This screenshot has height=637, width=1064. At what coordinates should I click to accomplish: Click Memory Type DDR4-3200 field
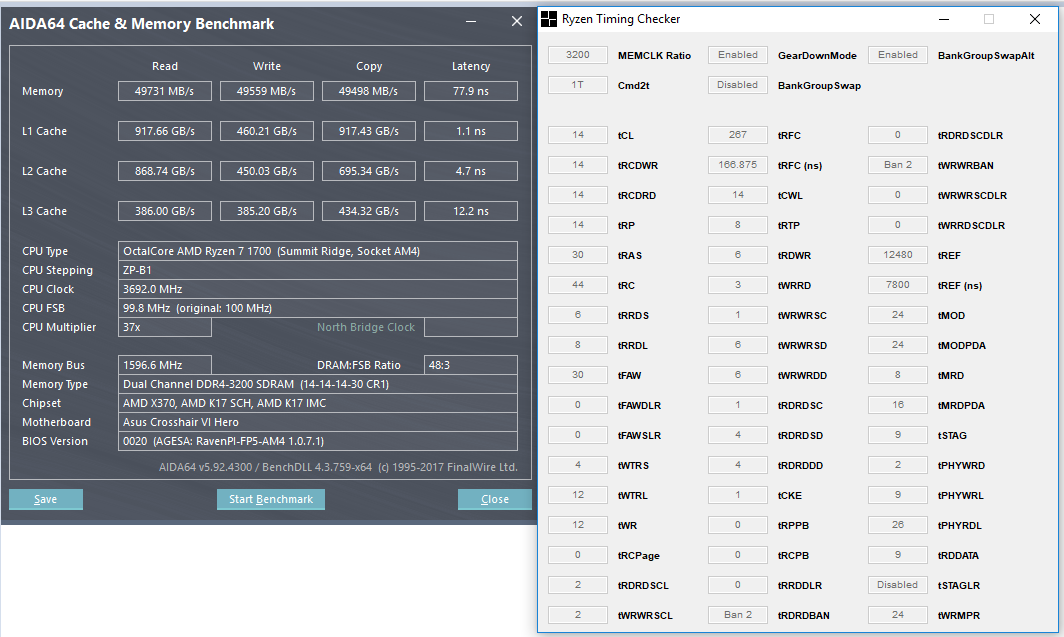tap(318, 384)
